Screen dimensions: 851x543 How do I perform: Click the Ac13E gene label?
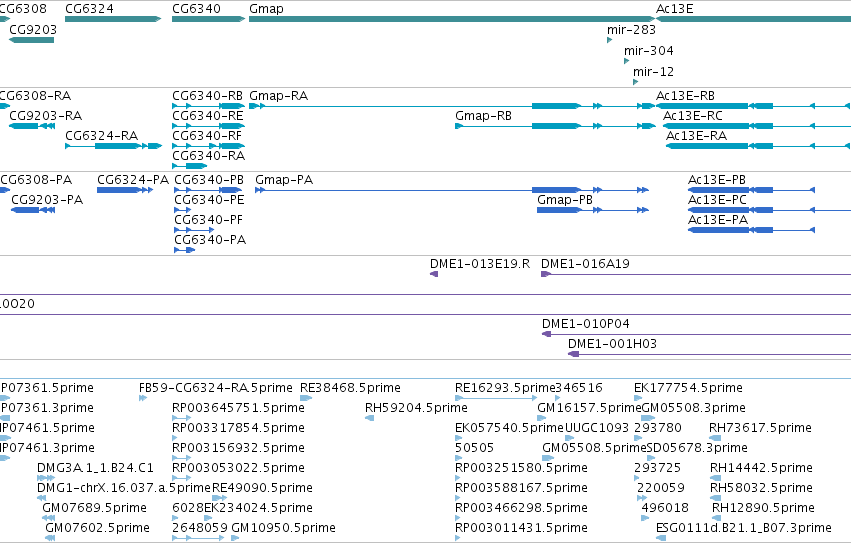pyautogui.click(x=674, y=9)
